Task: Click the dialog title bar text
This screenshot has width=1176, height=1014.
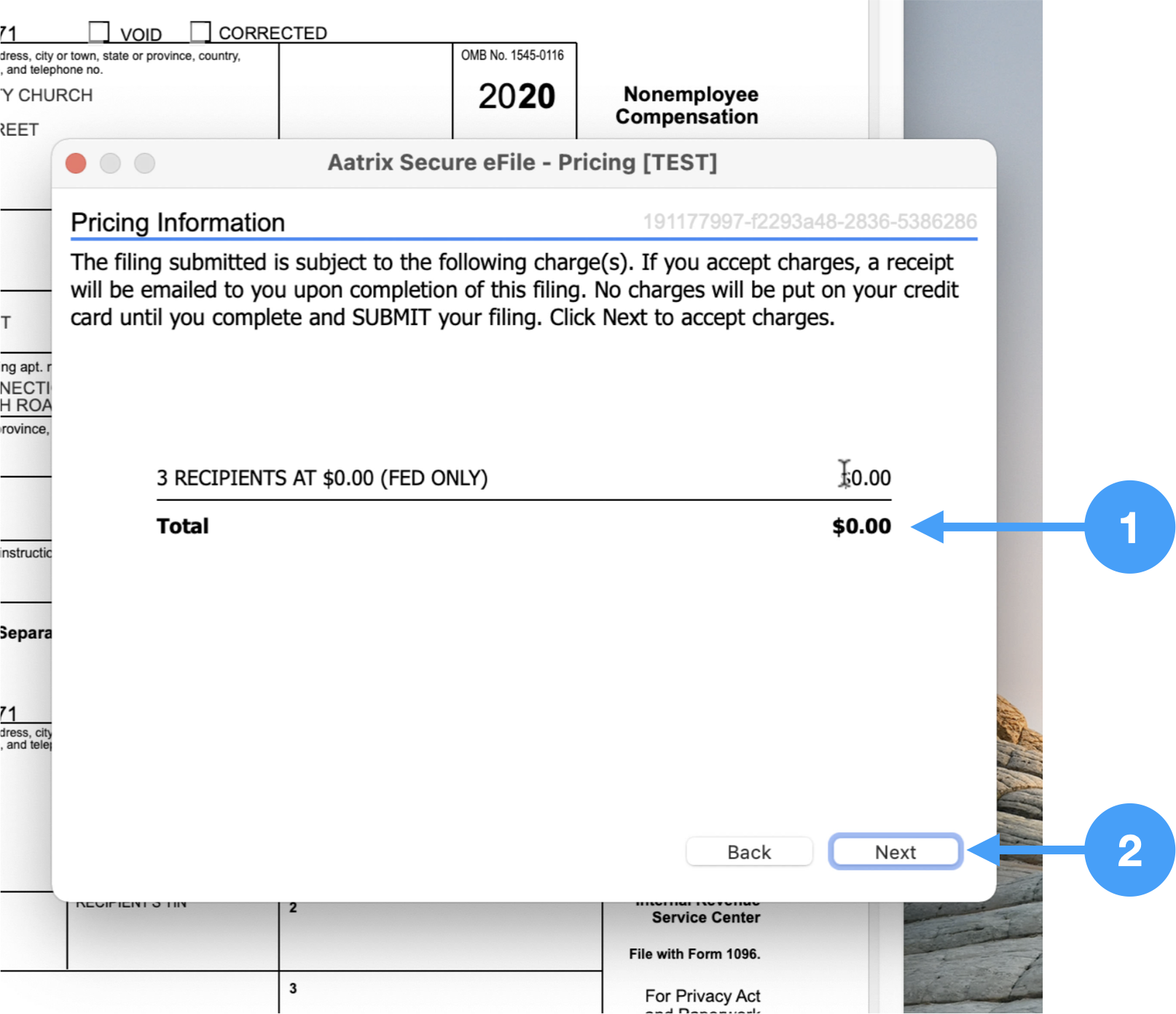Action: [x=522, y=163]
